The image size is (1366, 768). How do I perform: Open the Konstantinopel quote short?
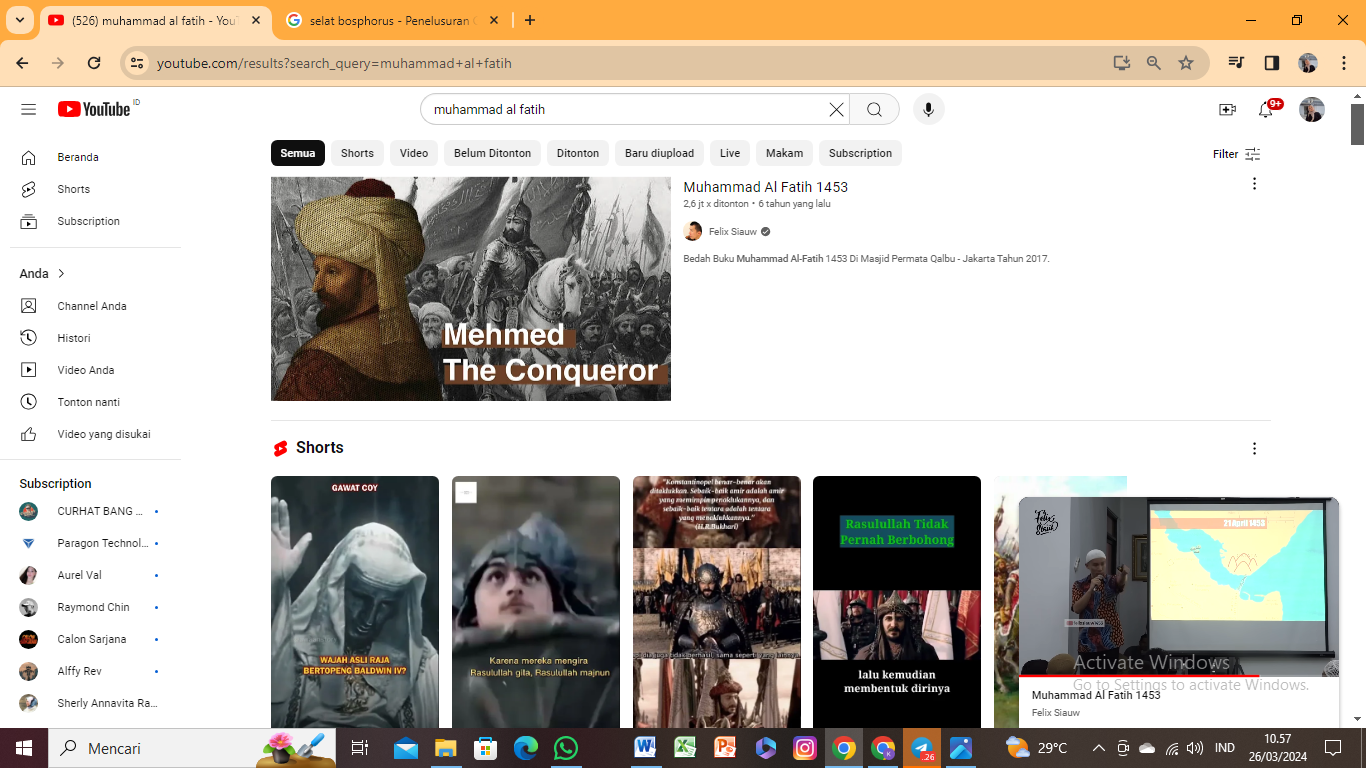click(x=717, y=602)
